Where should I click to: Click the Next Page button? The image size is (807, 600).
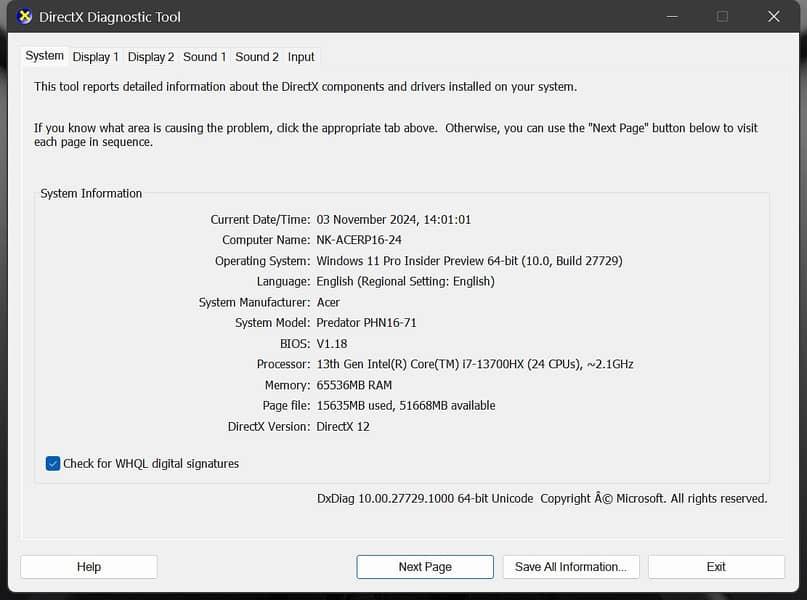425,567
